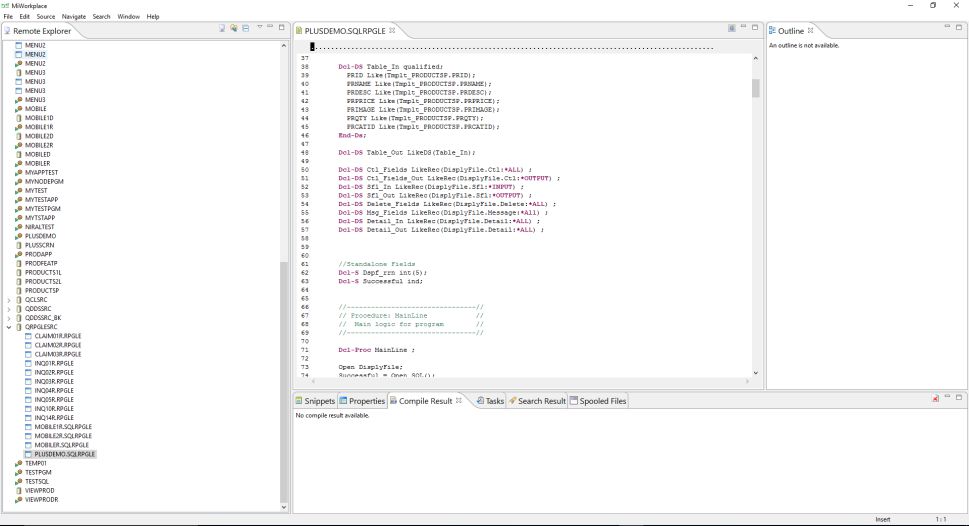Minimize the Outline panel
Viewport: 969px width, 526px height.
[x=947, y=27]
